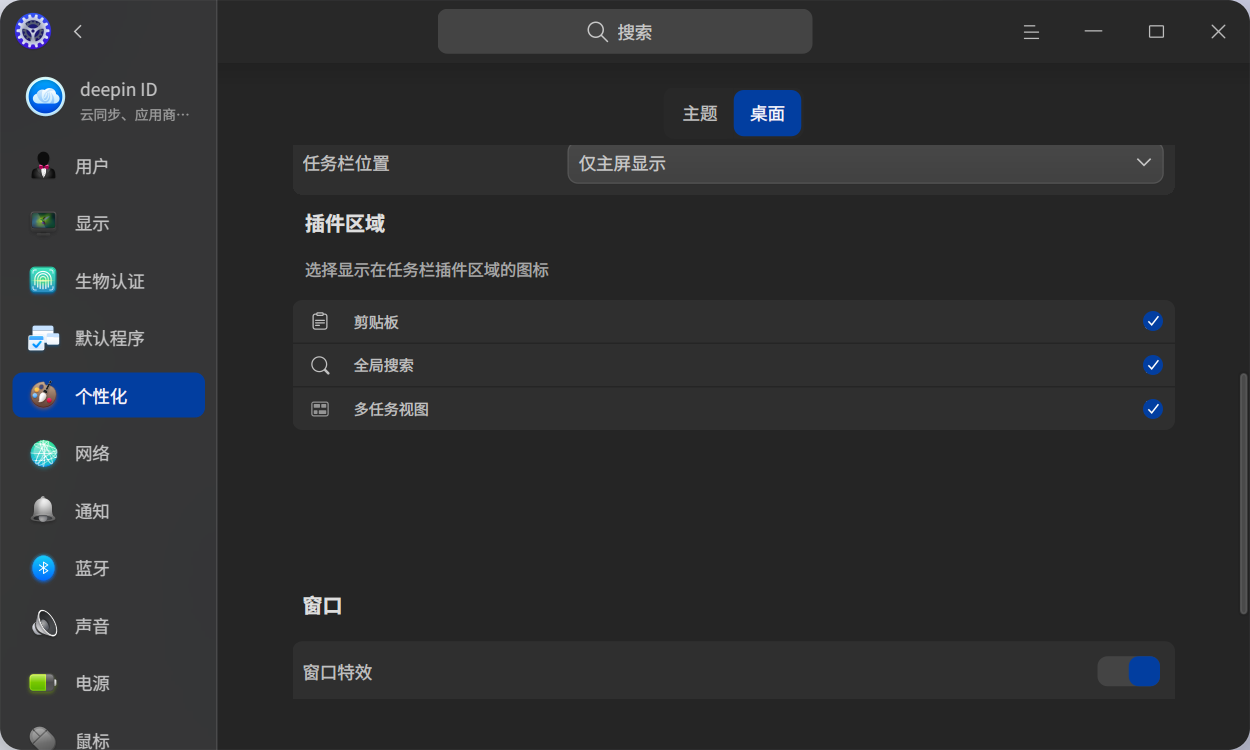Maximize the Control Center window
Image resolution: width=1250 pixels, height=750 pixels.
coord(1156,32)
